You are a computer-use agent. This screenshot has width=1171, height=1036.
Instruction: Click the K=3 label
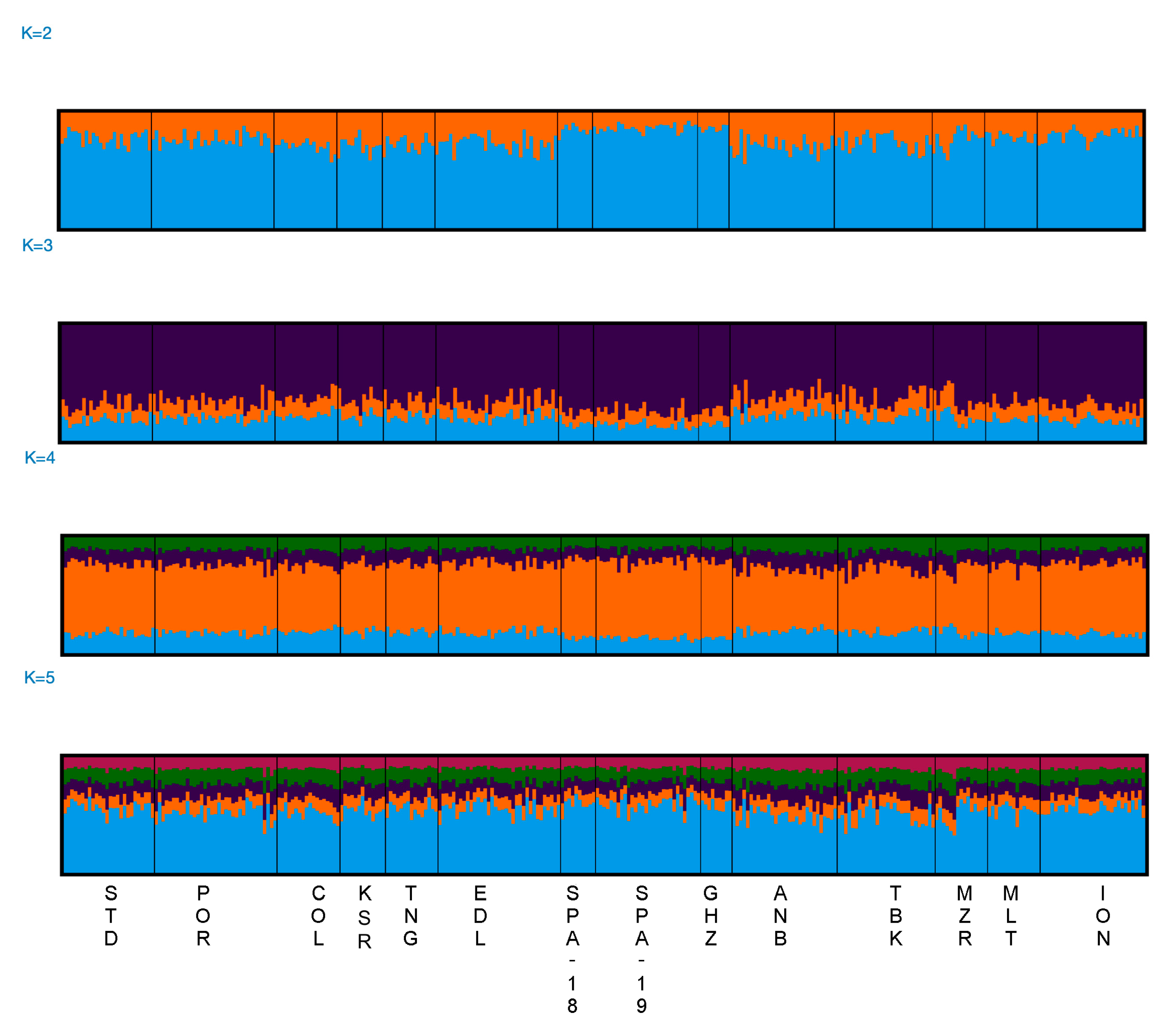tap(37, 246)
